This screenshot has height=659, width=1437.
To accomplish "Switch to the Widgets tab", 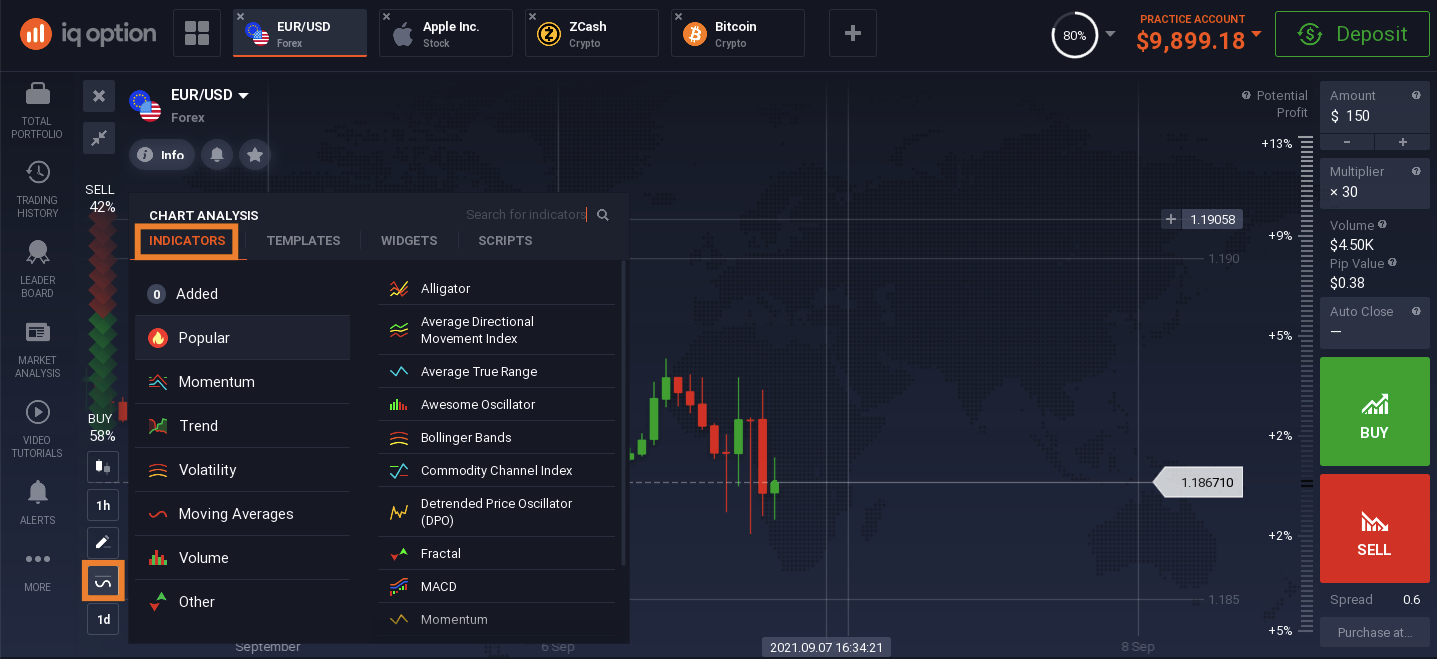I will (x=409, y=241).
